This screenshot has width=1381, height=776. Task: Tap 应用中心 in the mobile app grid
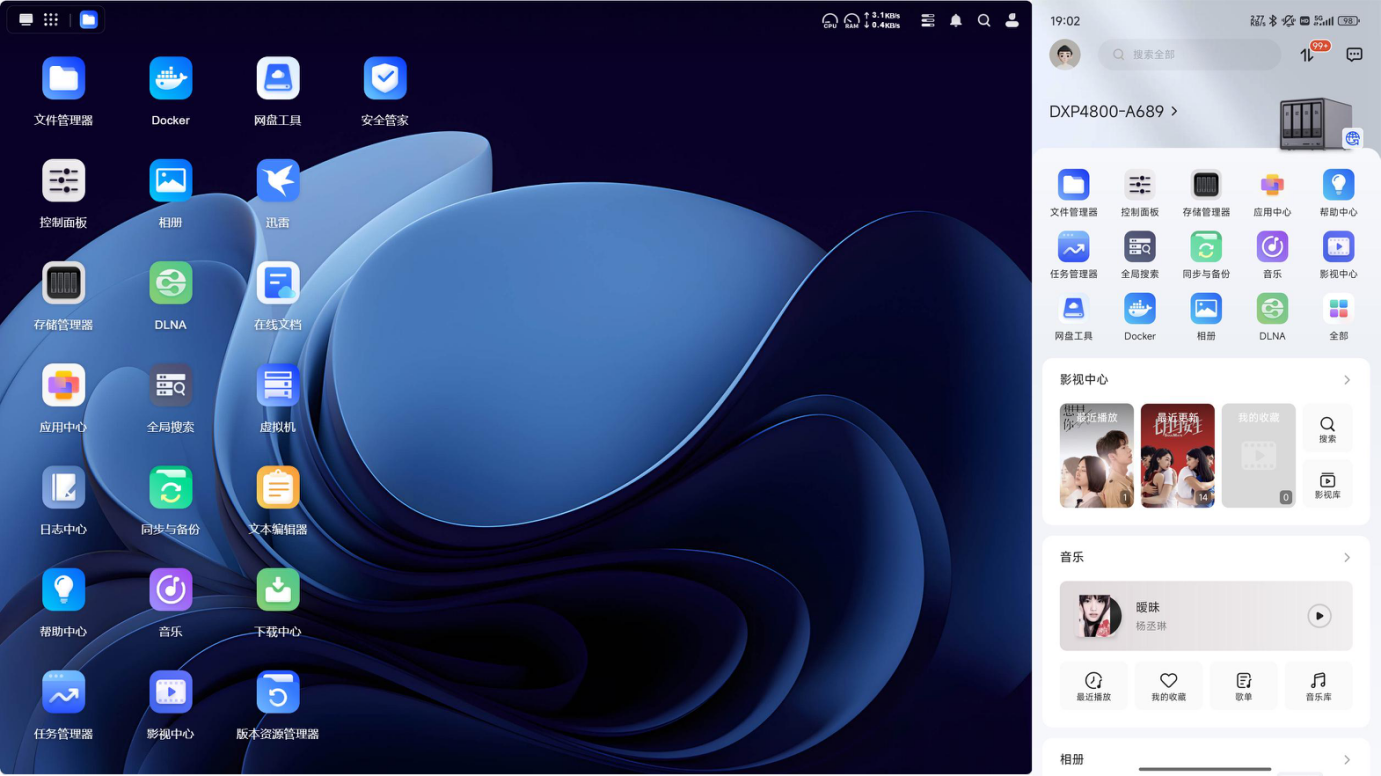(1272, 185)
